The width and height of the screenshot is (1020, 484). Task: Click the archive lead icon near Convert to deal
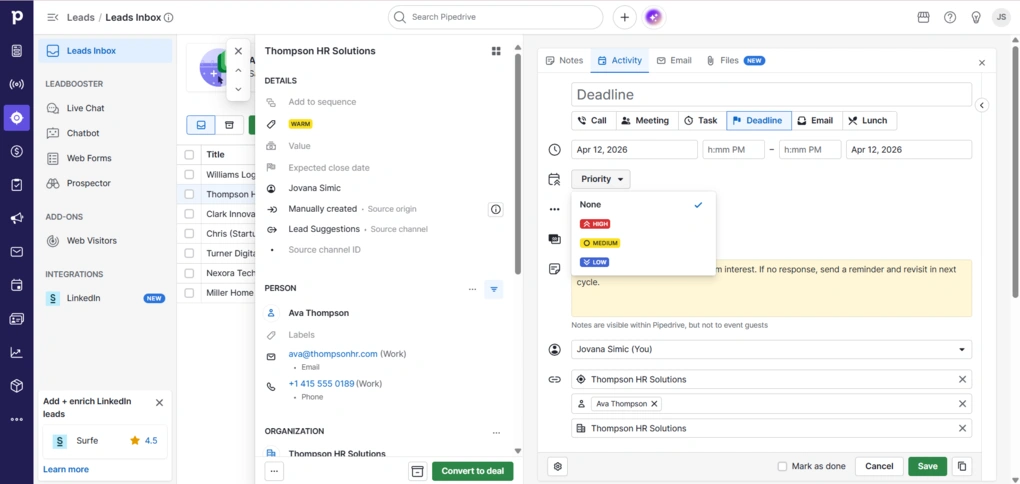tap(418, 471)
